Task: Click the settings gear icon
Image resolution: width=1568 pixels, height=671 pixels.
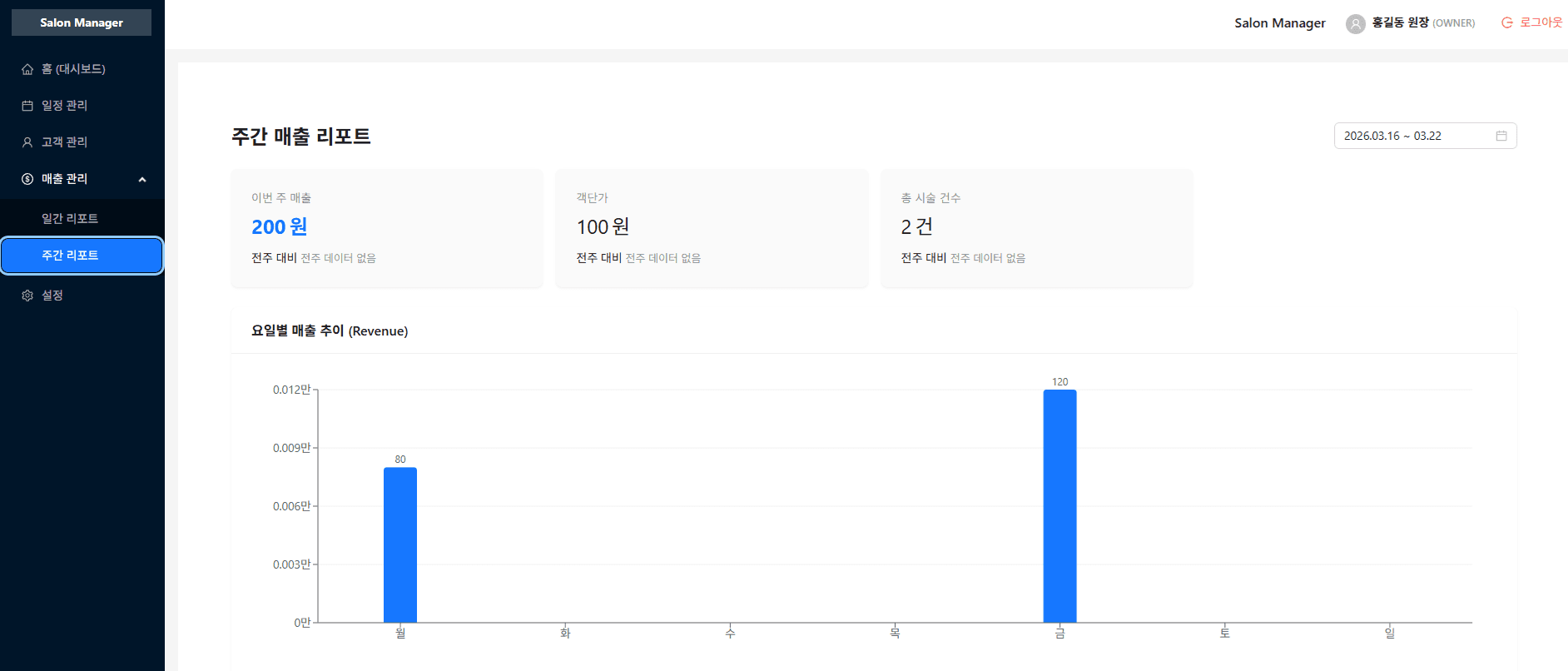Action: pyautogui.click(x=27, y=296)
